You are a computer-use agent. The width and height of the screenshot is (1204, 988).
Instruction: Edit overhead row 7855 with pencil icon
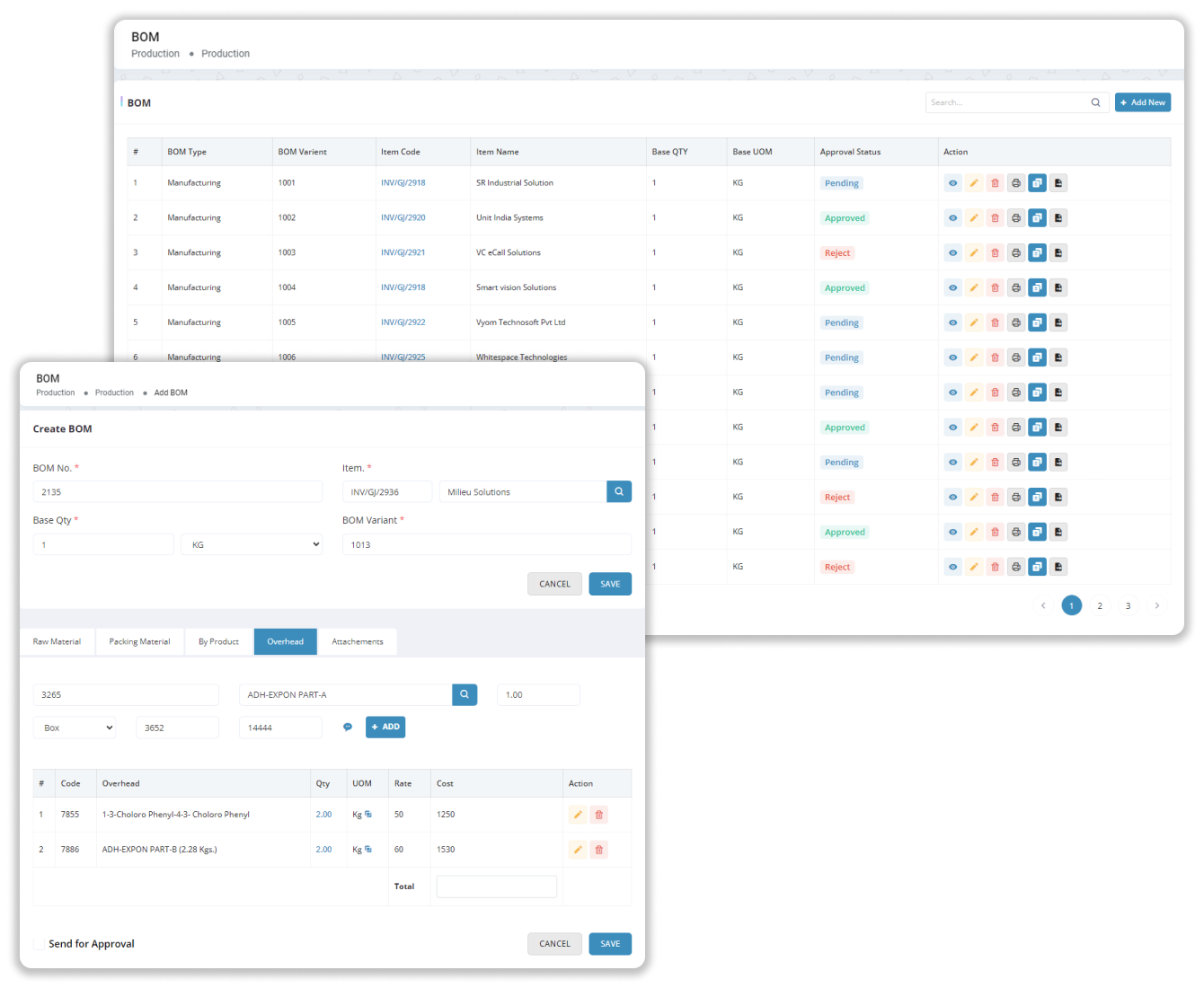coord(578,815)
